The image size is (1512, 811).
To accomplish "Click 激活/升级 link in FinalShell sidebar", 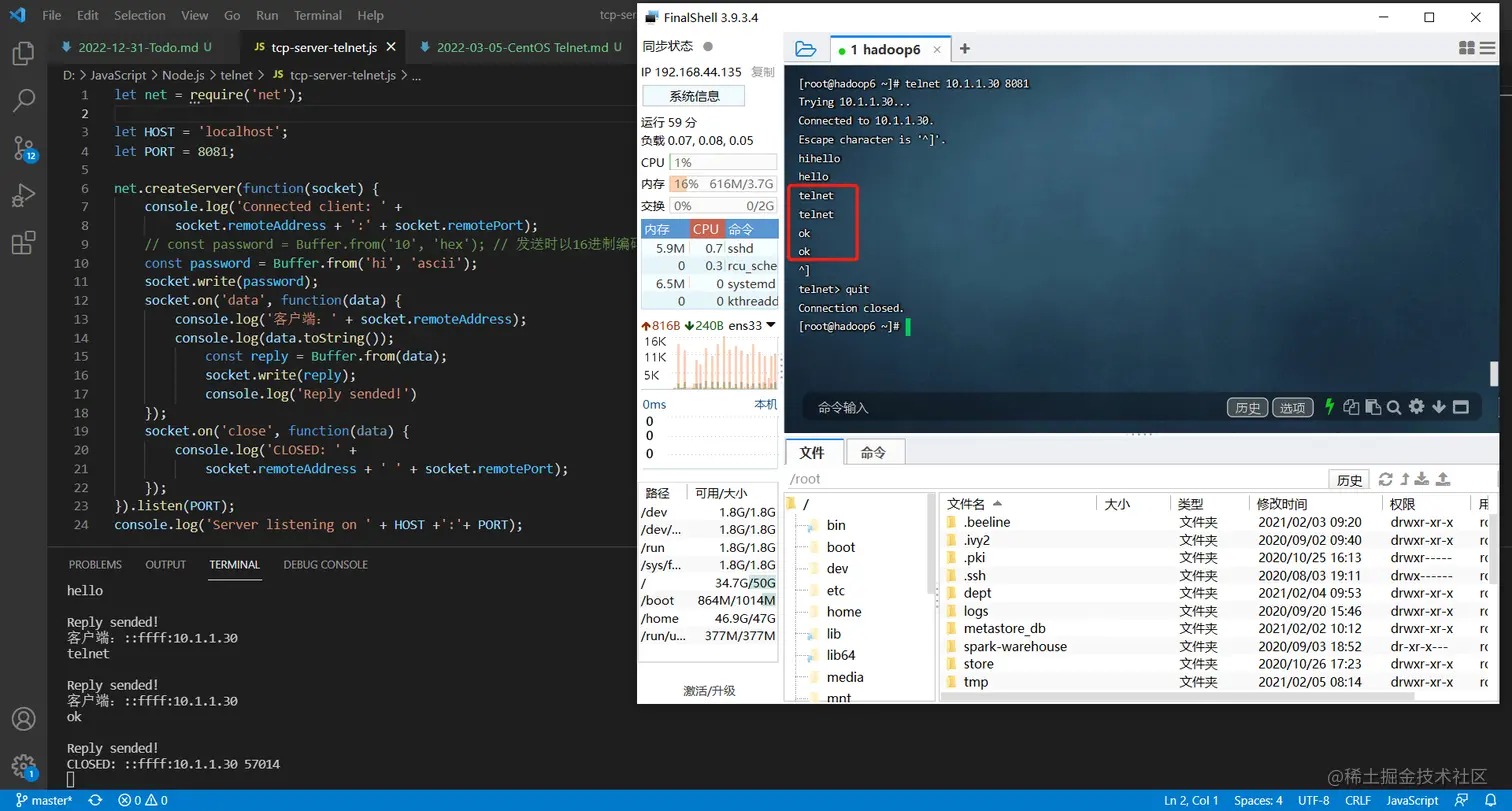I will 709,691.
